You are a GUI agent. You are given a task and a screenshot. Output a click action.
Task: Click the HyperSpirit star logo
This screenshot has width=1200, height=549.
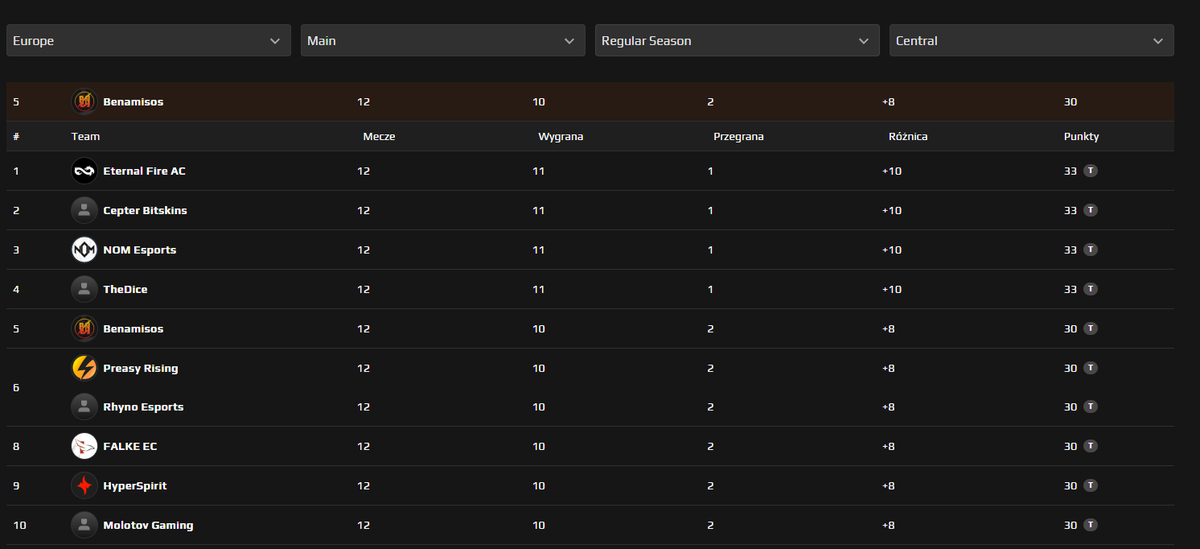(x=84, y=486)
